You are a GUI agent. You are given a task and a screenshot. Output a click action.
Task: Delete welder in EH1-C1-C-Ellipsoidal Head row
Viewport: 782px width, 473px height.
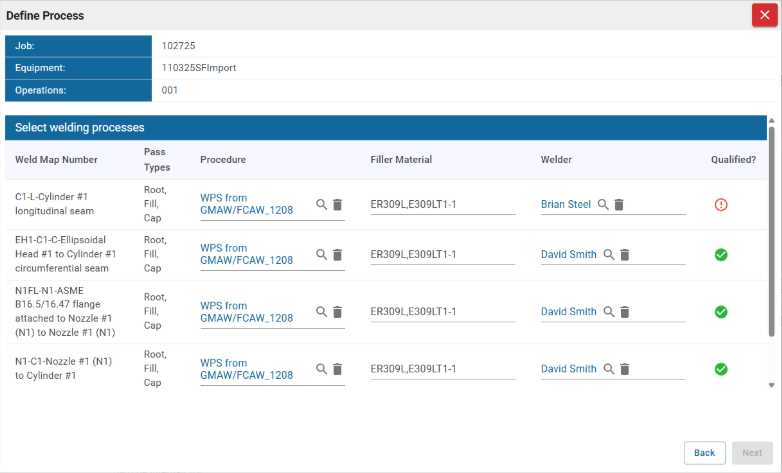coord(625,254)
